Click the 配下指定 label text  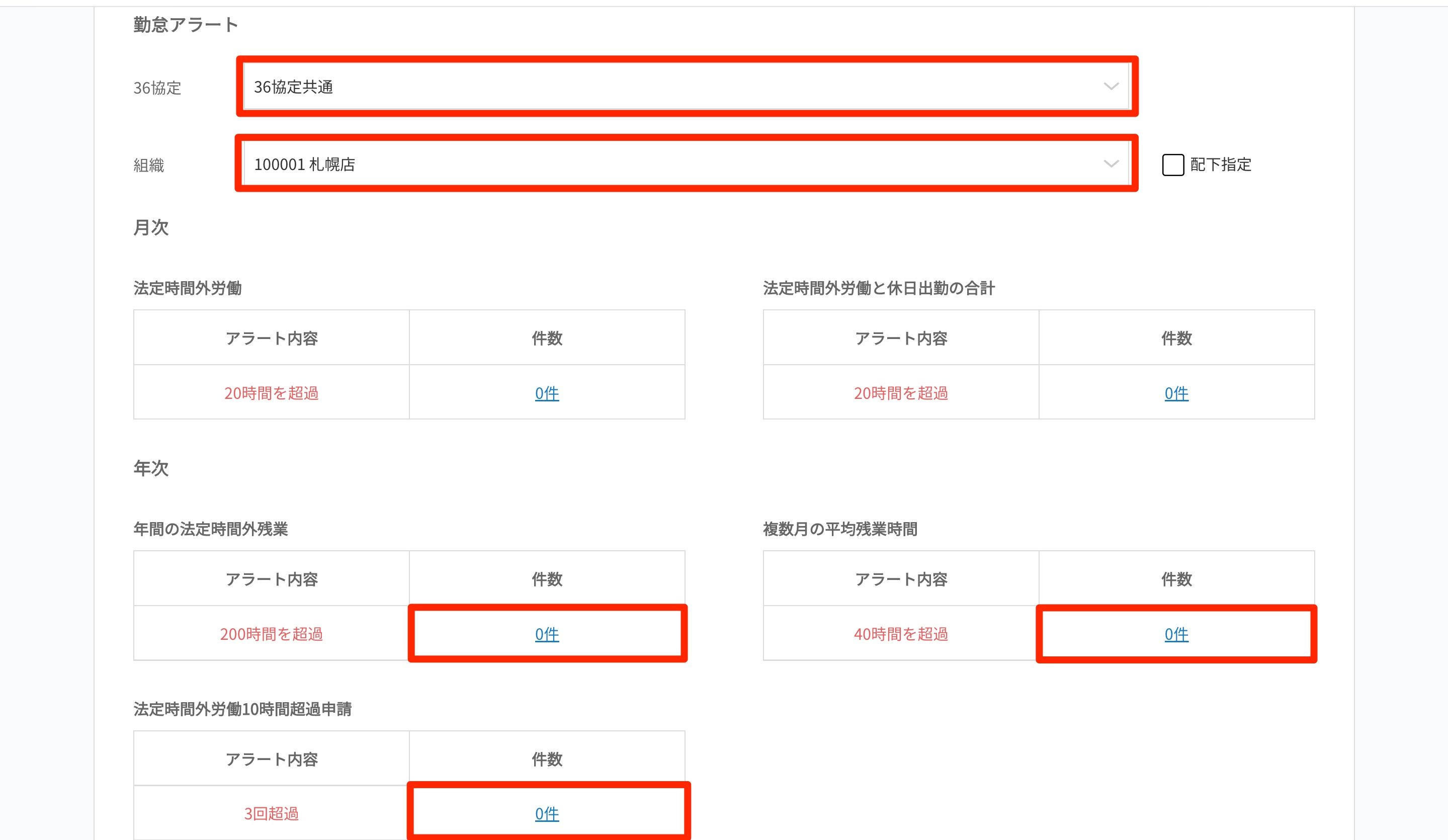click(1221, 165)
